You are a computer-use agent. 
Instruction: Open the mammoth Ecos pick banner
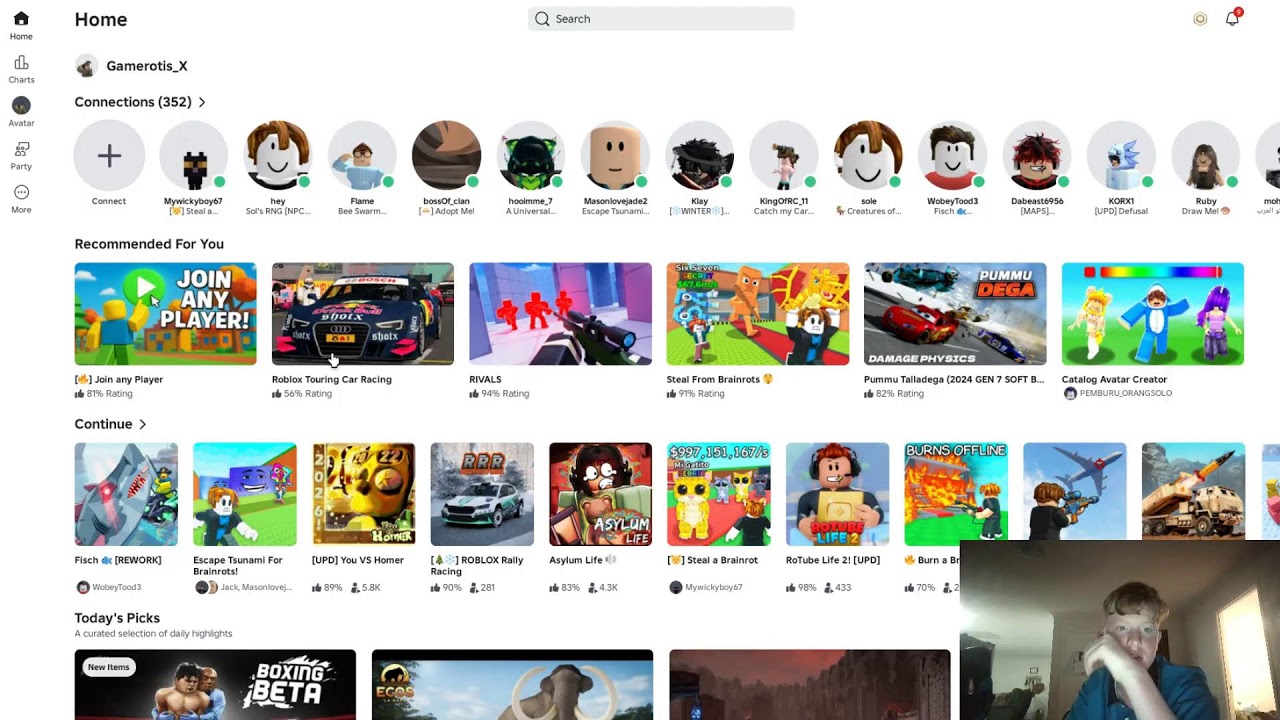coord(512,684)
